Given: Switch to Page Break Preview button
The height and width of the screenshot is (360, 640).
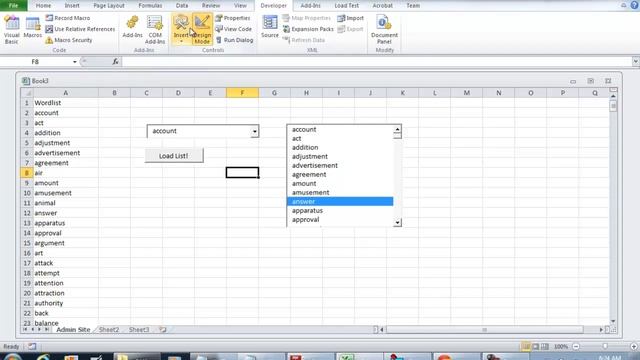Looking at the screenshot, I should point(545,347).
